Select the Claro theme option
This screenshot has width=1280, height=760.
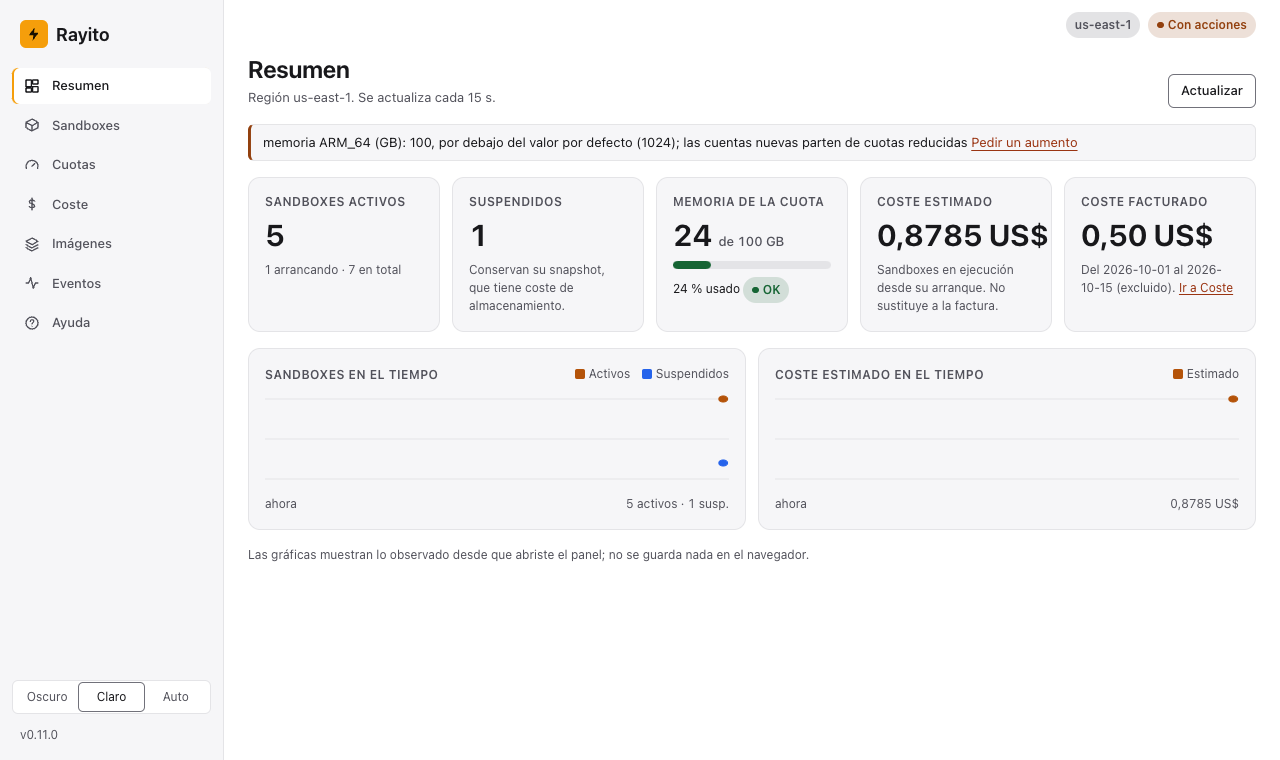[112, 697]
